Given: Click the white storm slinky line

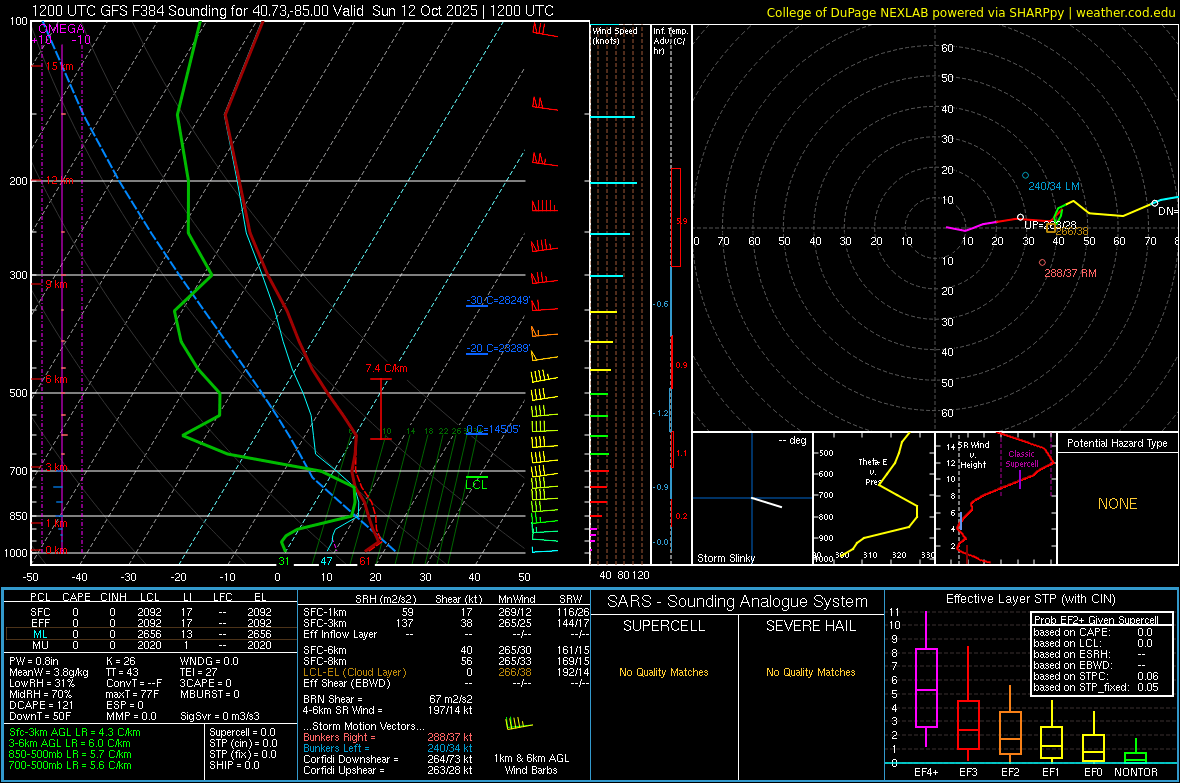Looking at the screenshot, I should pyautogui.click(x=766, y=502).
